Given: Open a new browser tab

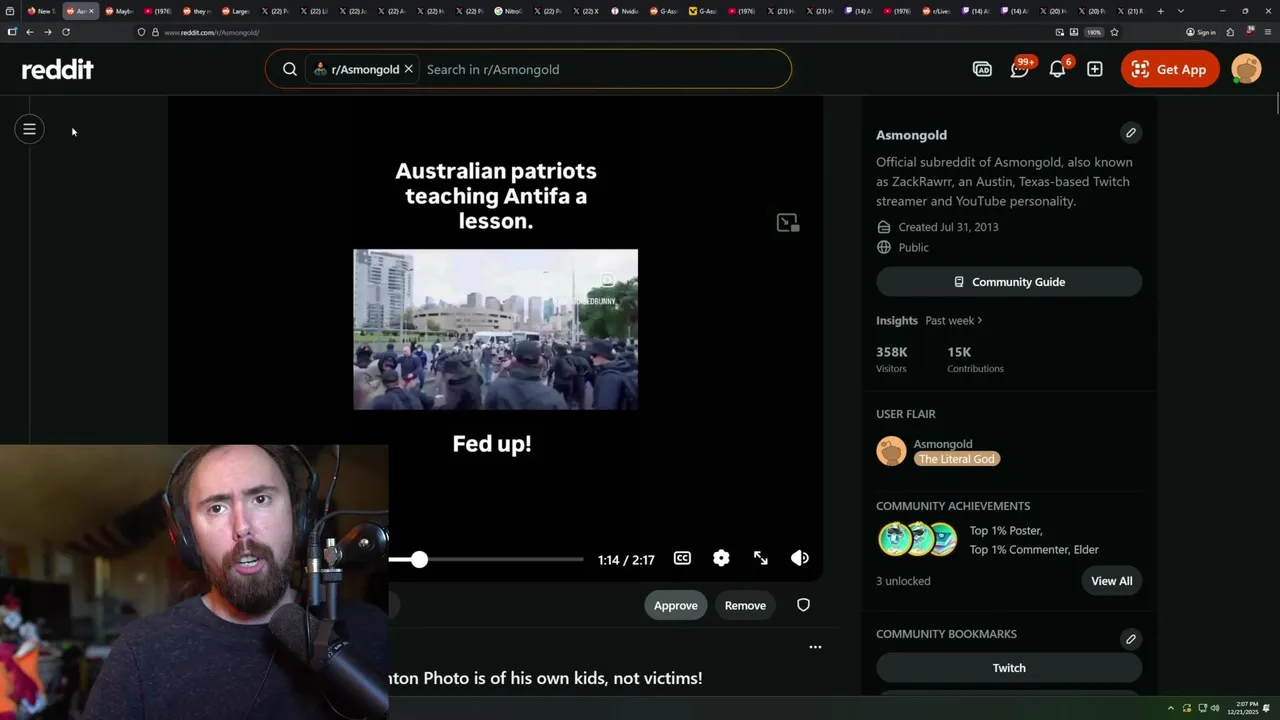Looking at the screenshot, I should 1160,11.
